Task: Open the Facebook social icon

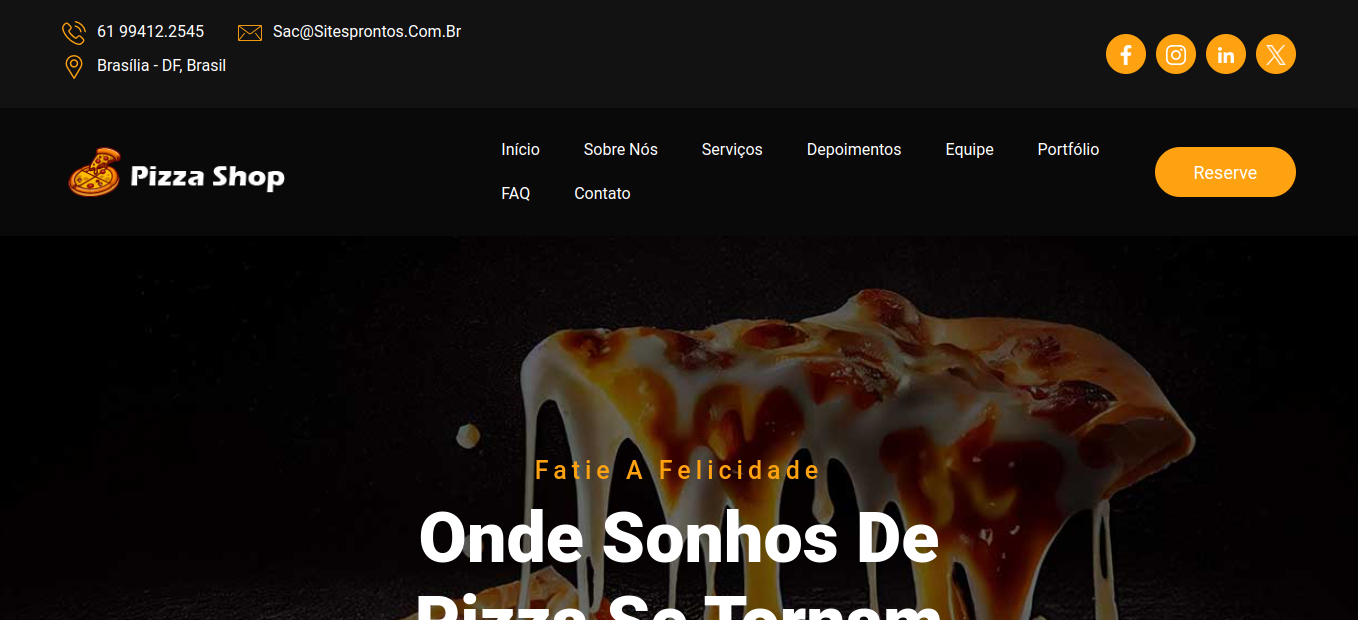Action: (x=1125, y=54)
